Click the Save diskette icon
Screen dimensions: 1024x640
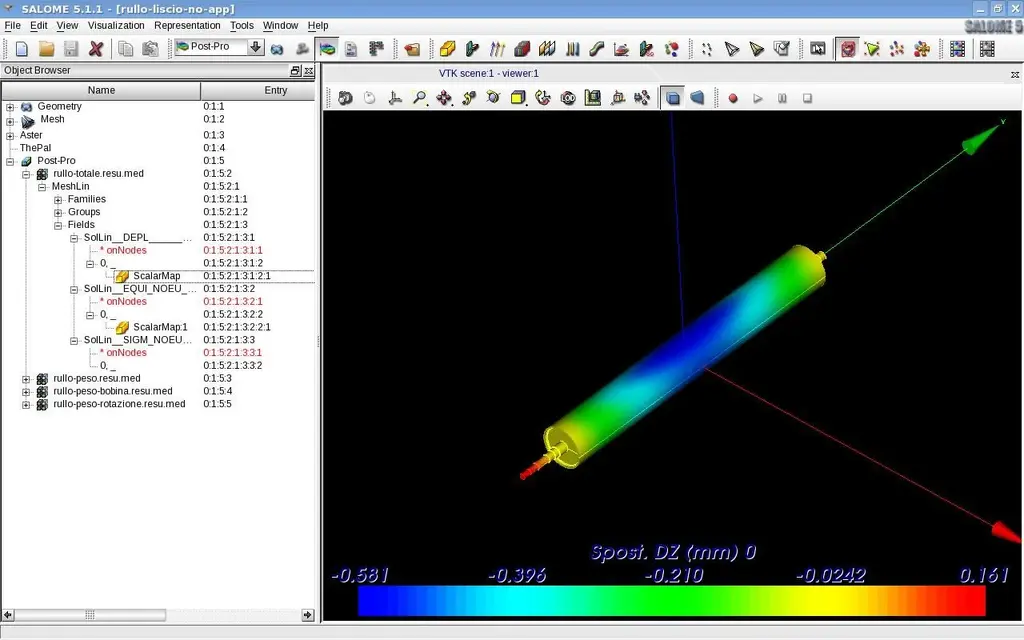pos(71,48)
